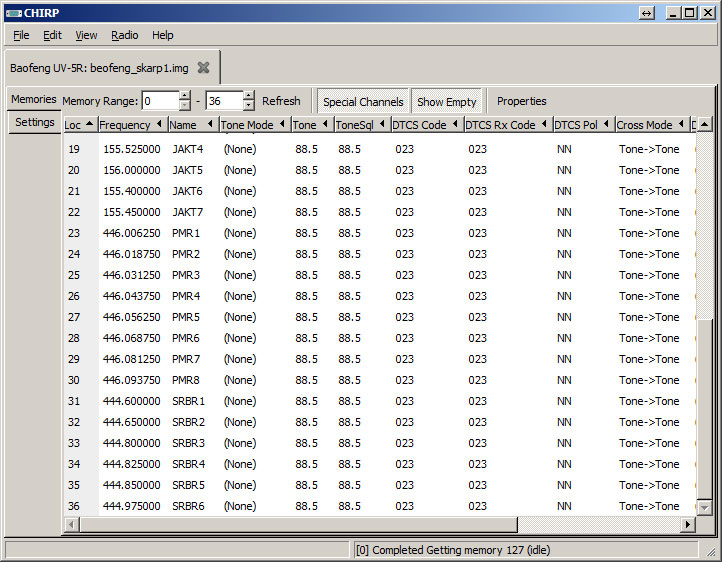Click the horizontal scrollbar right arrow
This screenshot has width=722, height=562.
click(x=688, y=525)
